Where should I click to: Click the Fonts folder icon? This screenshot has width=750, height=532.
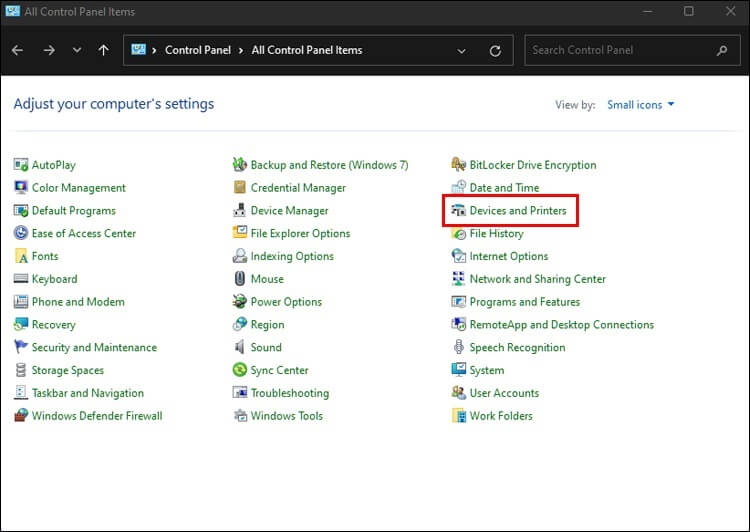(21, 256)
